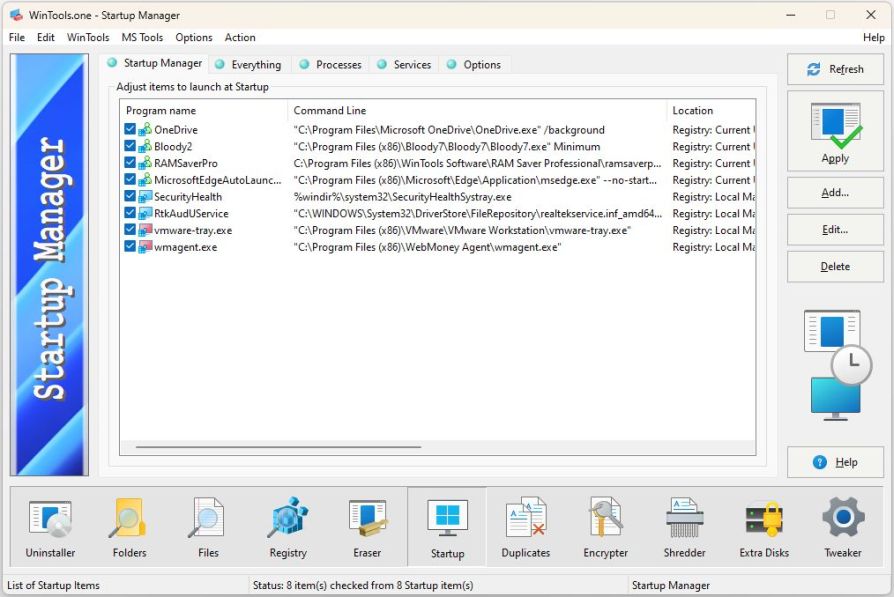Sort by Location column header
894x597 pixels.
711,110
